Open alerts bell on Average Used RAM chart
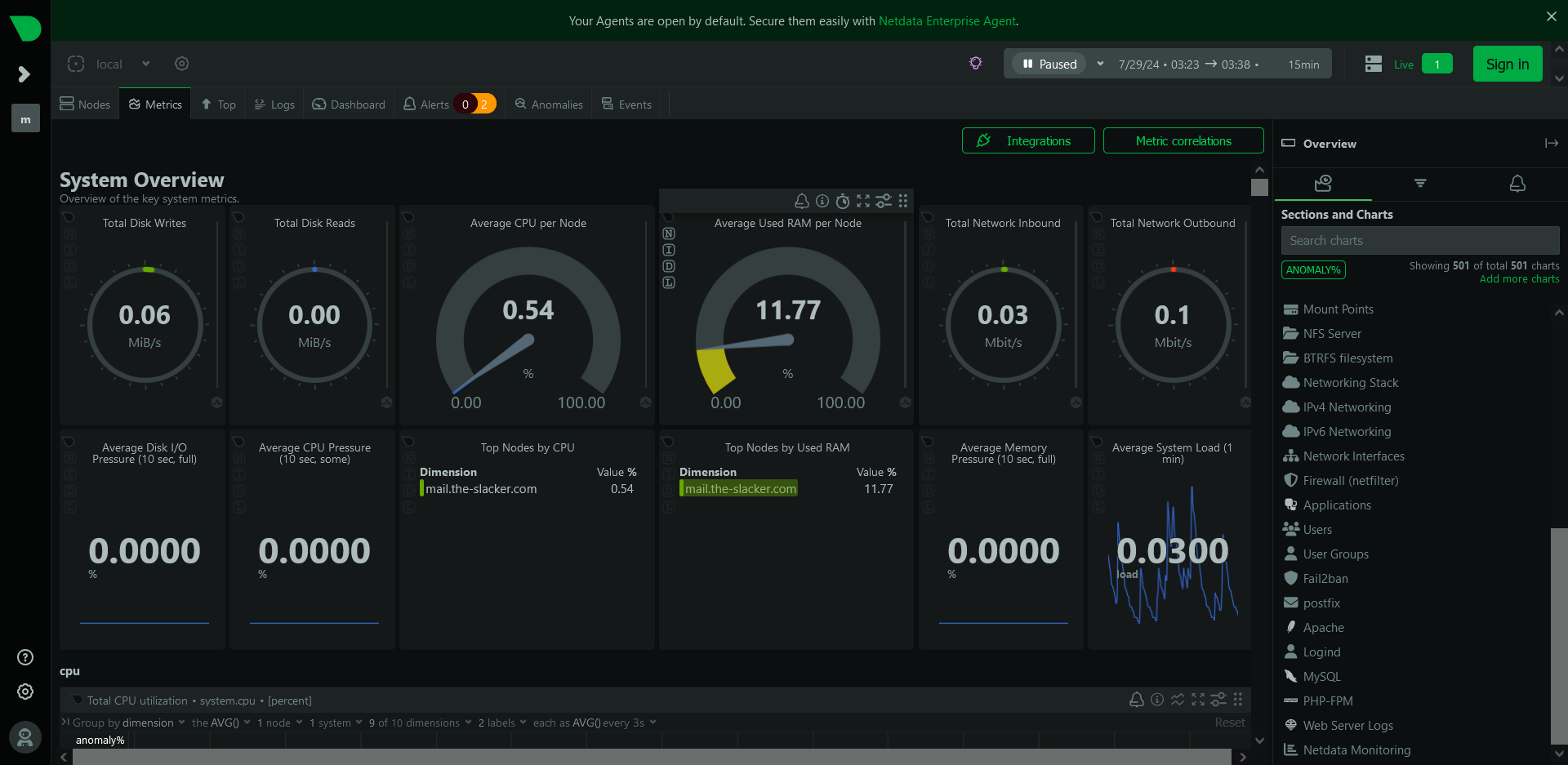The width and height of the screenshot is (1568, 765). coord(802,201)
